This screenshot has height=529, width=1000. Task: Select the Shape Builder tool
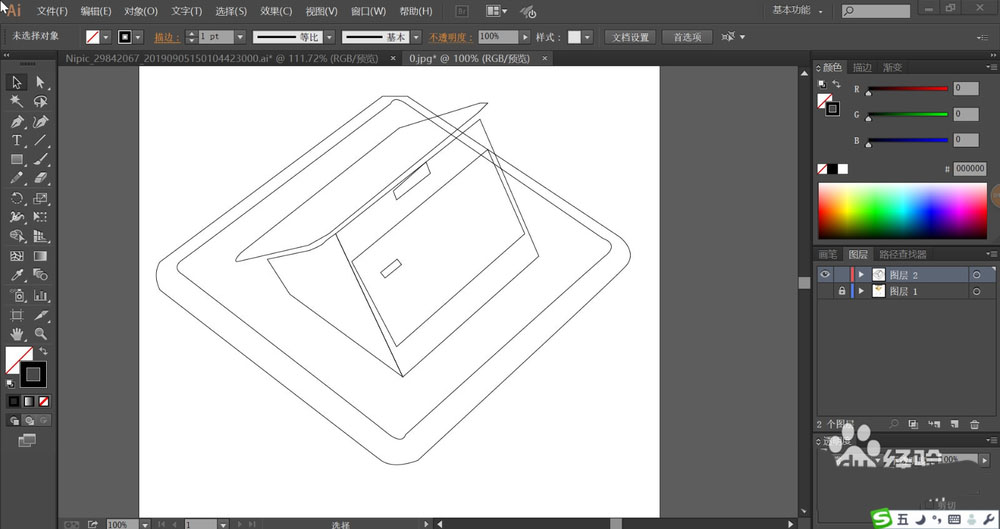pos(17,237)
